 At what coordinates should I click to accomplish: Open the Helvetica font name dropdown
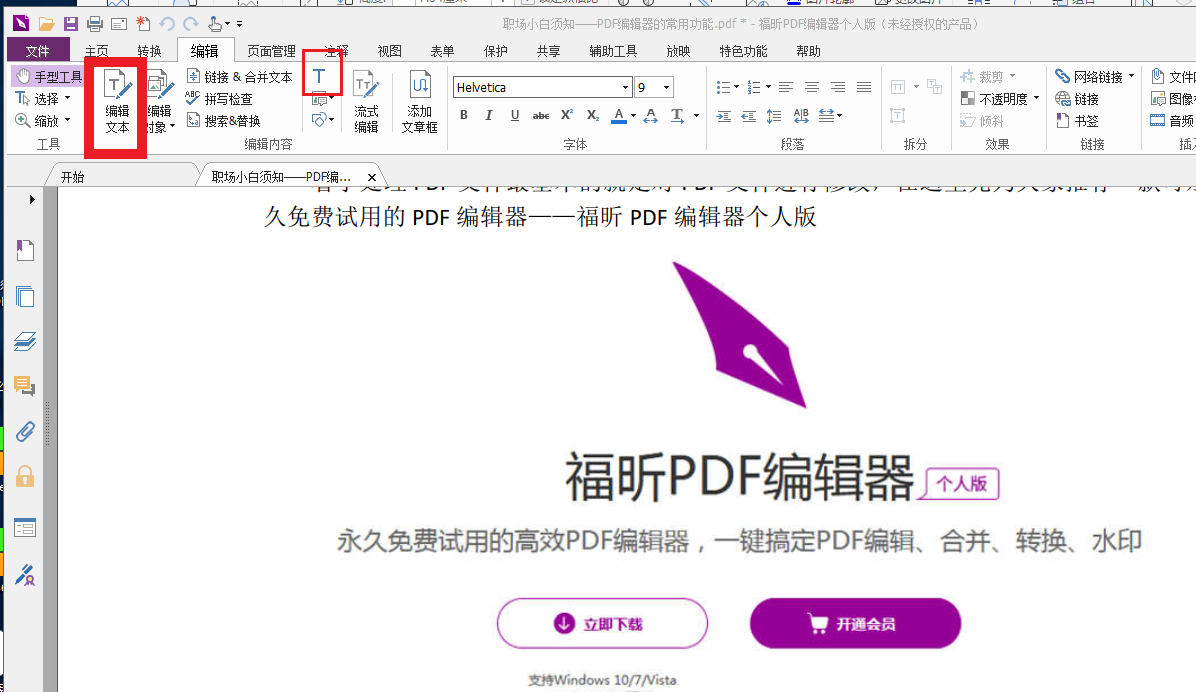(625, 87)
